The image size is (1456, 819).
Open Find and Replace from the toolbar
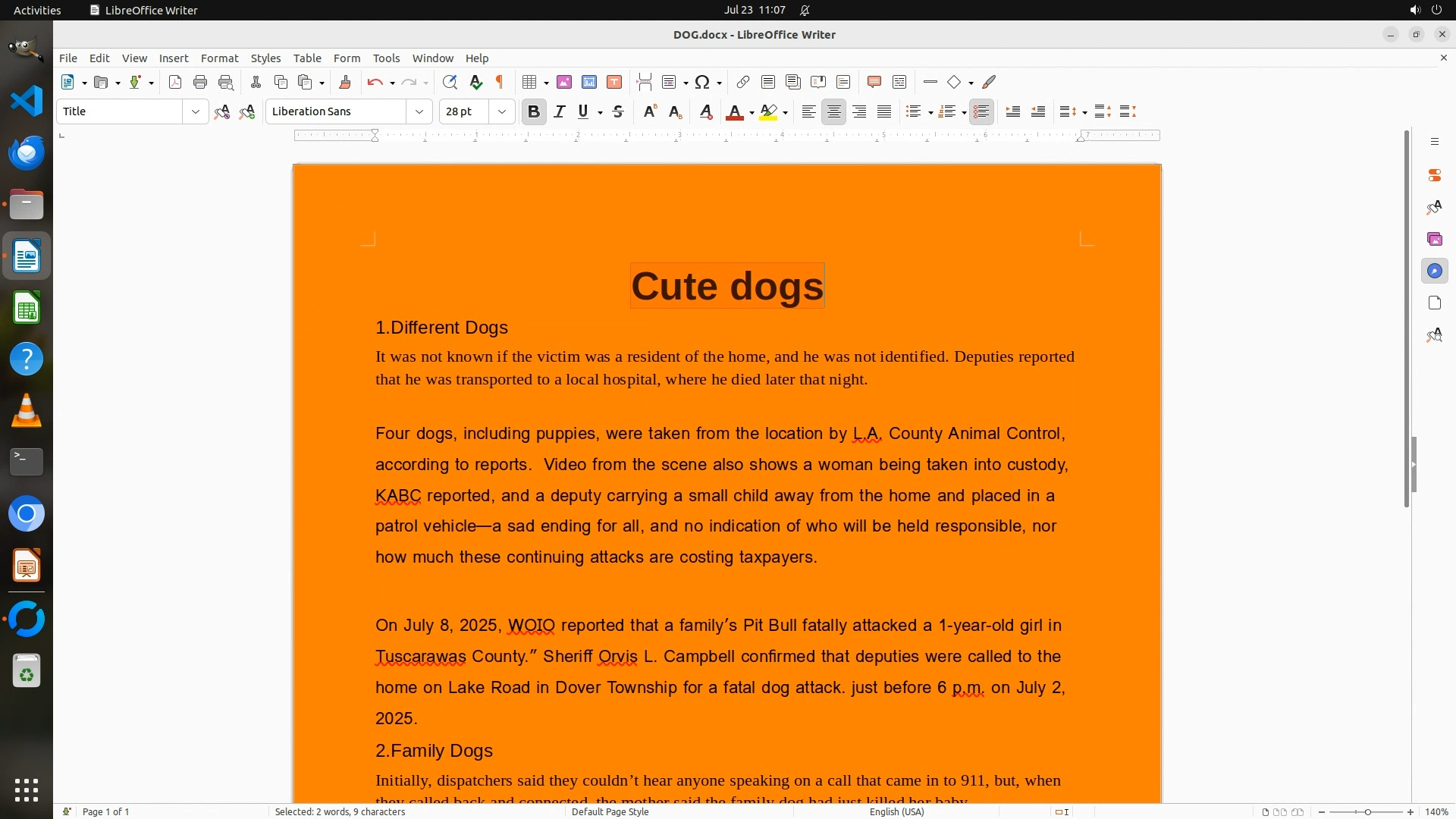point(450,82)
